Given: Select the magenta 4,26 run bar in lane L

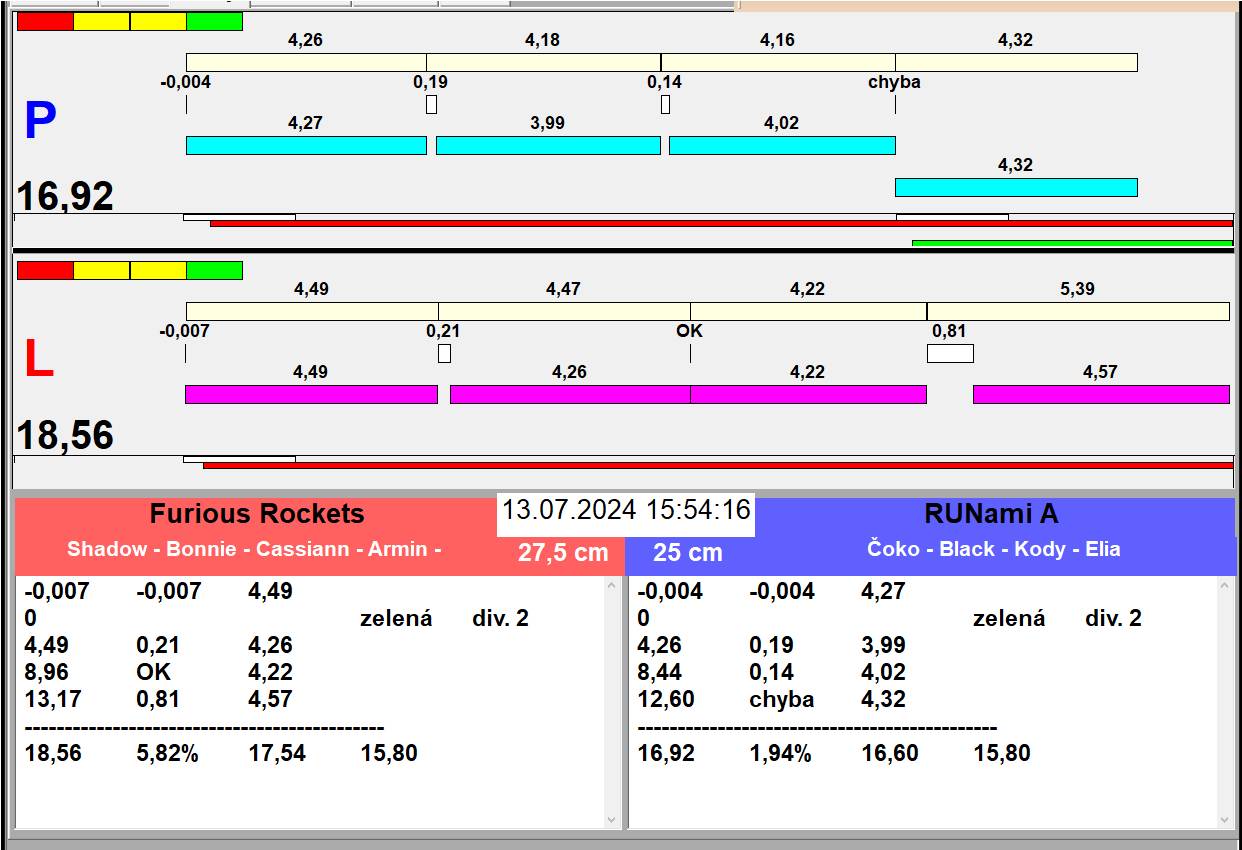Looking at the screenshot, I should [x=570, y=394].
